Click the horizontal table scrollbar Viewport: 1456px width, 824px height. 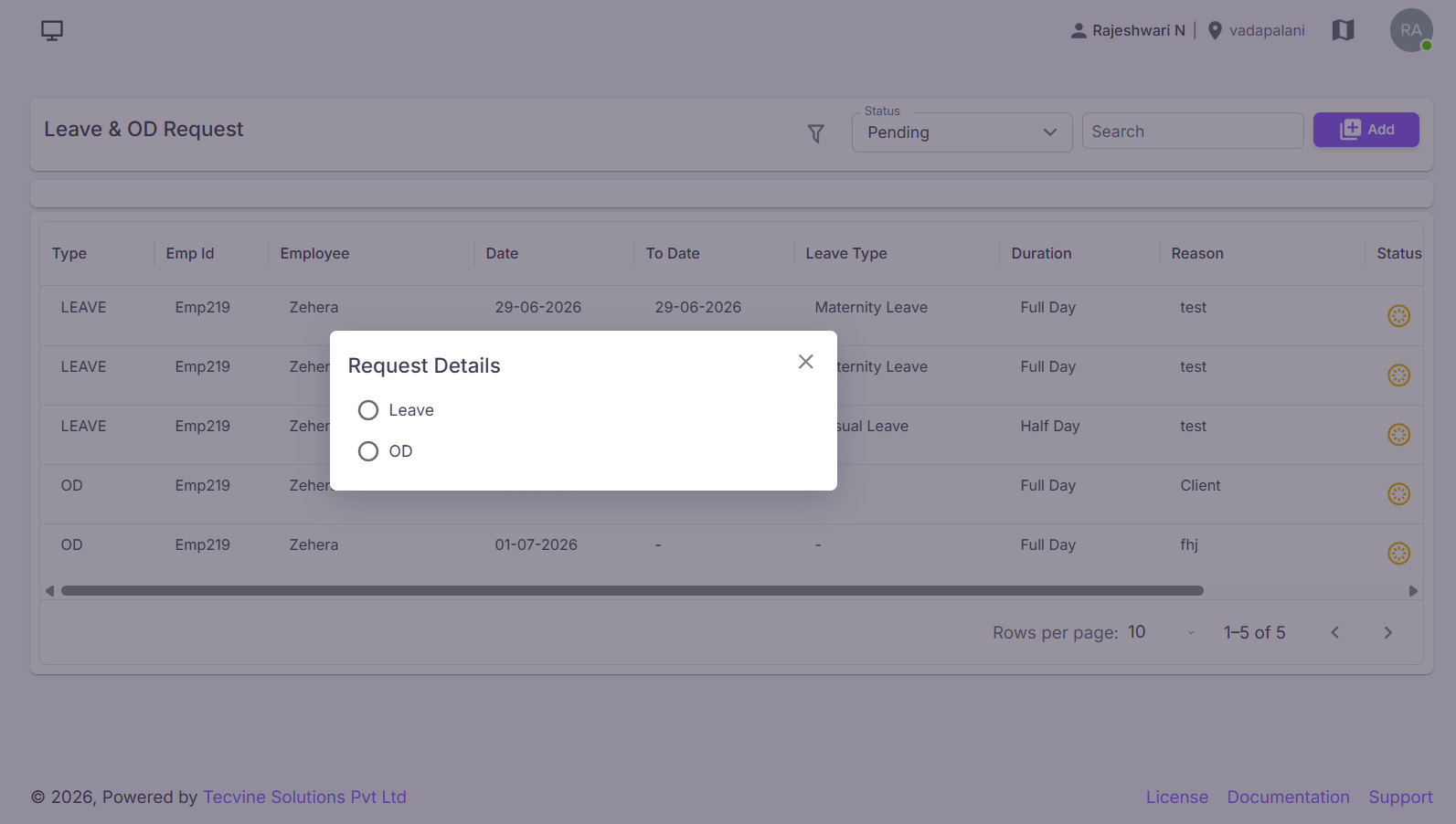632,591
